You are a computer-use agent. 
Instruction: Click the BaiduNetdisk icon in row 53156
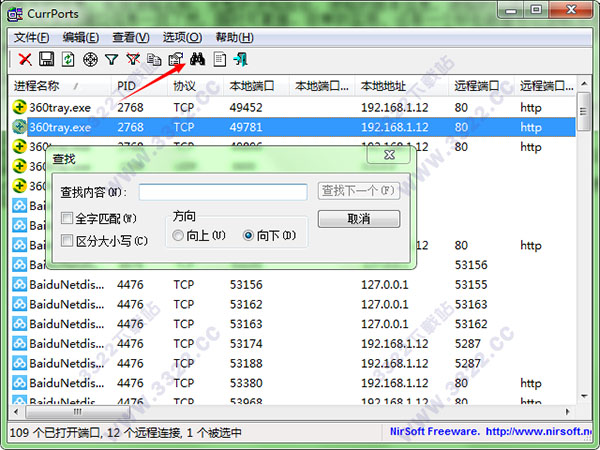(x=19, y=284)
